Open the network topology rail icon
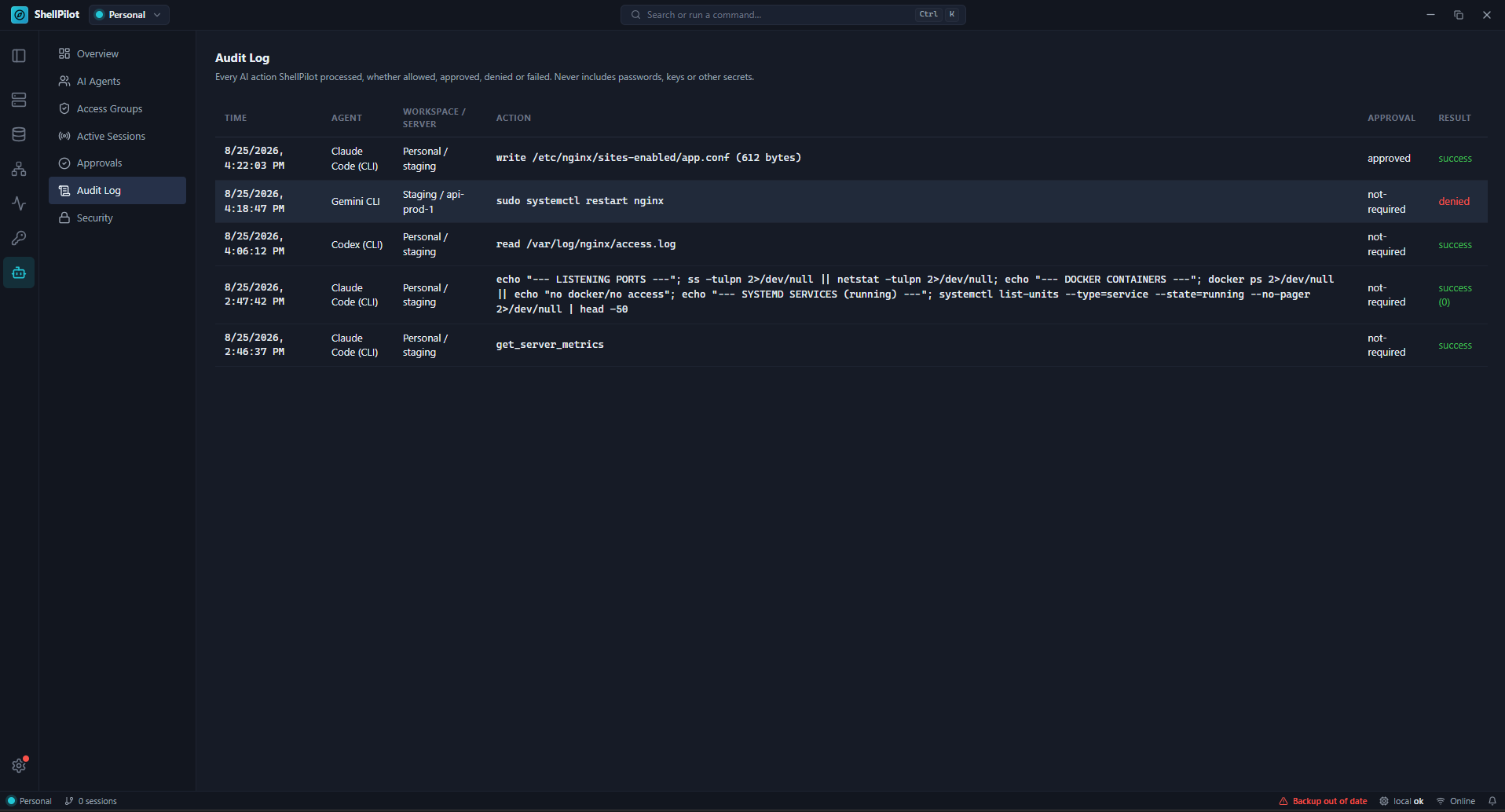The image size is (1505, 812). coord(19,169)
